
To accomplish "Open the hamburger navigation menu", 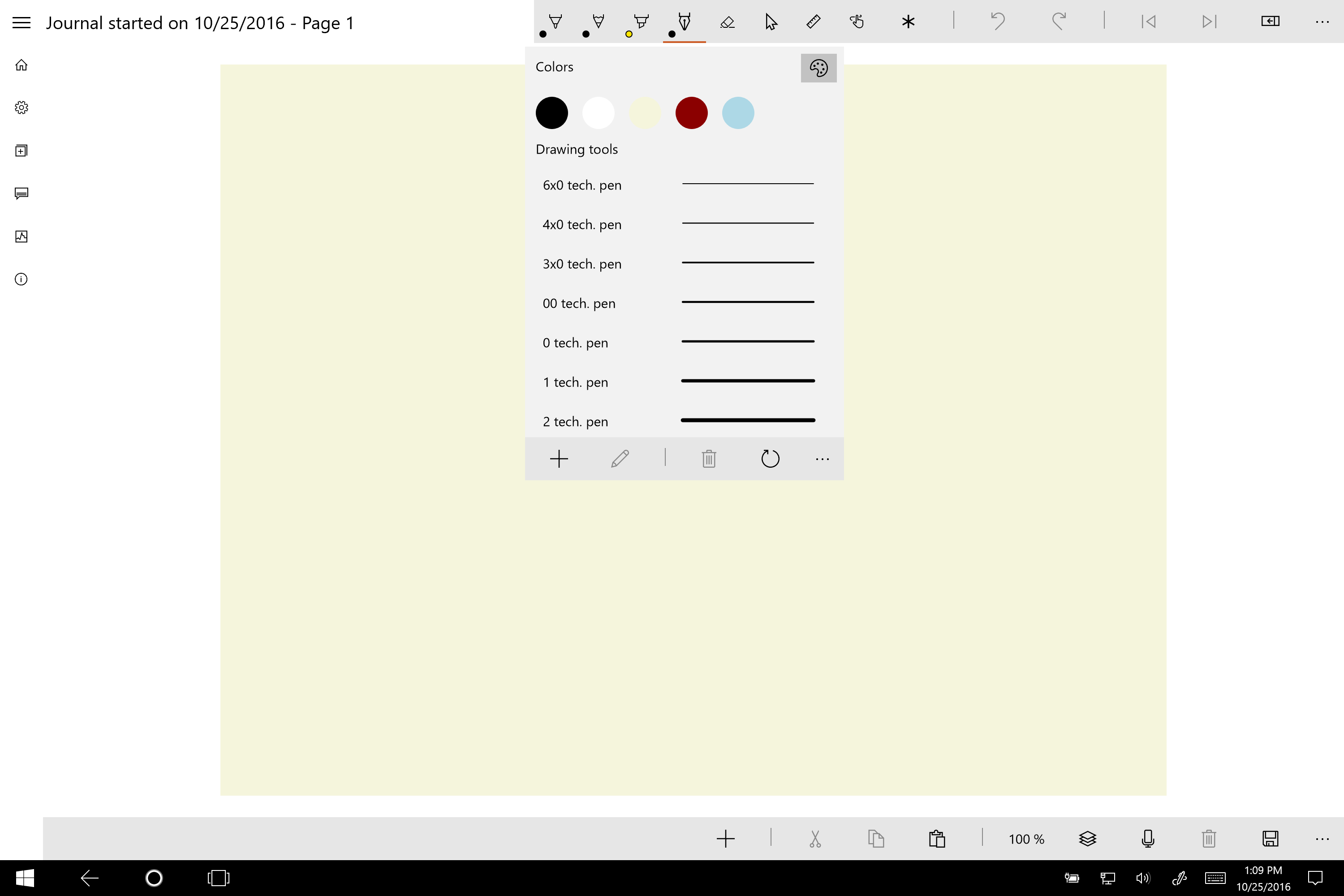I will [22, 23].
